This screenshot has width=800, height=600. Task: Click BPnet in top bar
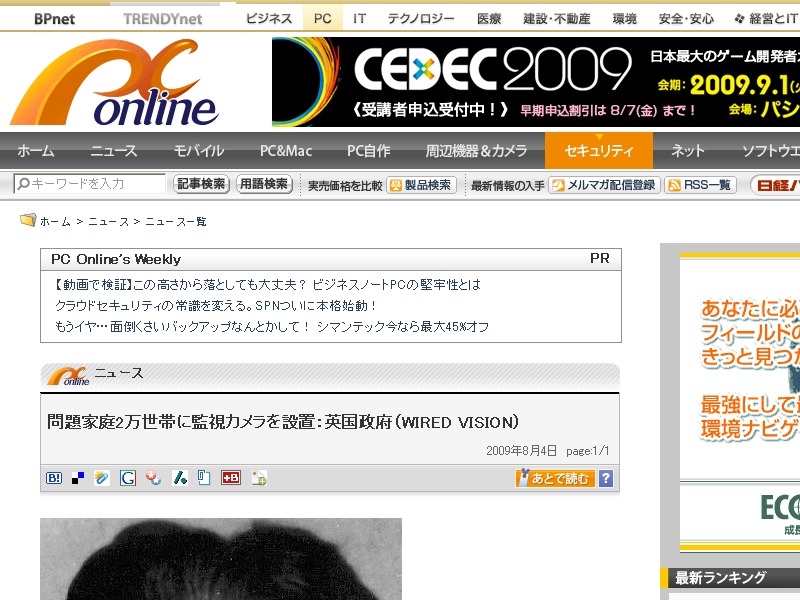point(55,19)
